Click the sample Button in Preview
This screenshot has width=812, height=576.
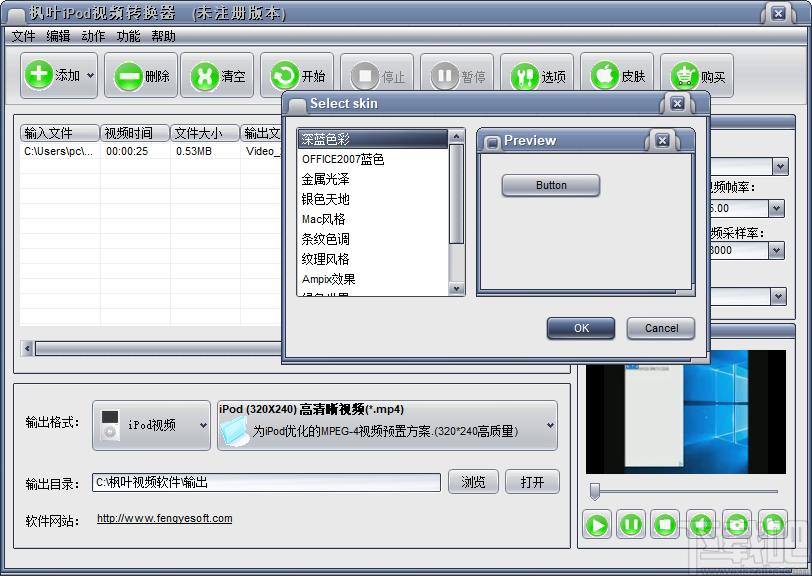551,185
